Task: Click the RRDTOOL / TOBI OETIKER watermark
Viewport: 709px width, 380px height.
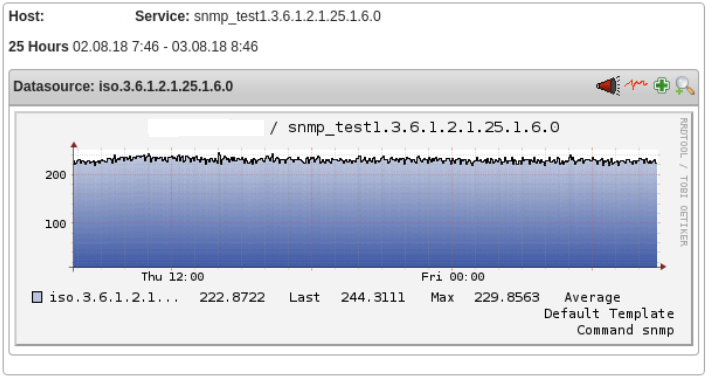Action: click(x=684, y=182)
